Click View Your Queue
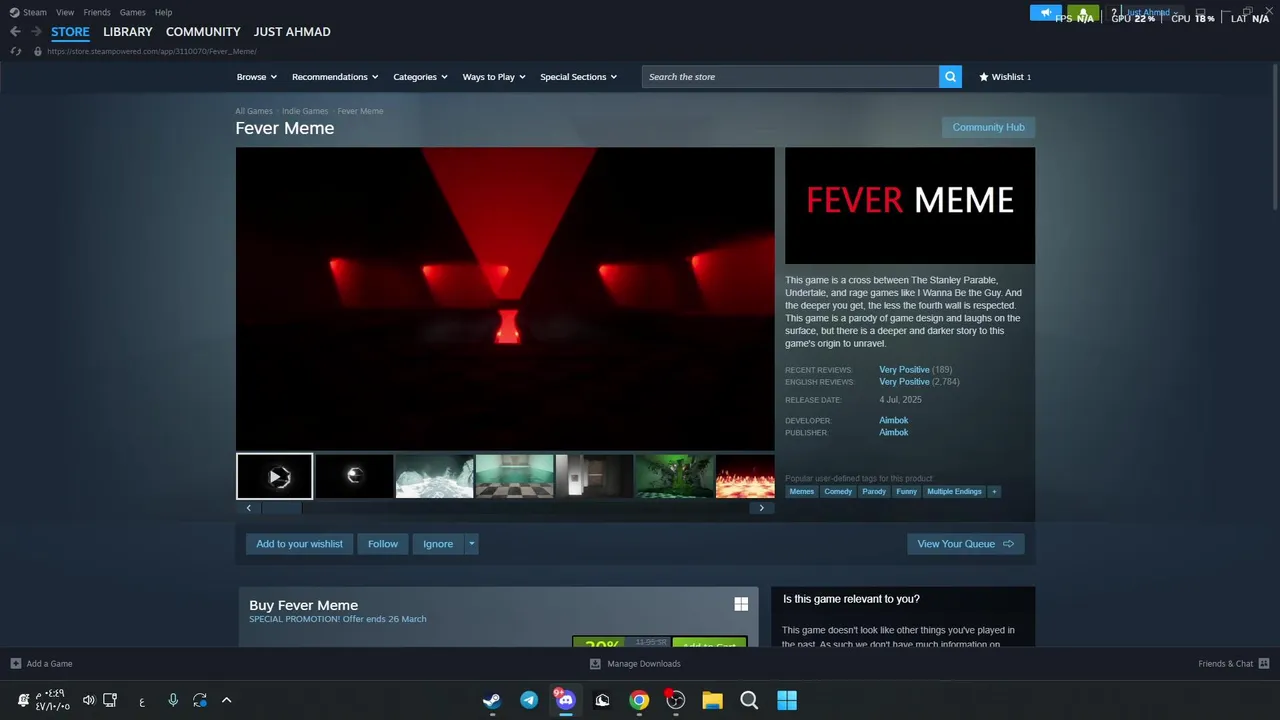Screen dimensions: 1280x720 pyautogui.click(x=966, y=544)
